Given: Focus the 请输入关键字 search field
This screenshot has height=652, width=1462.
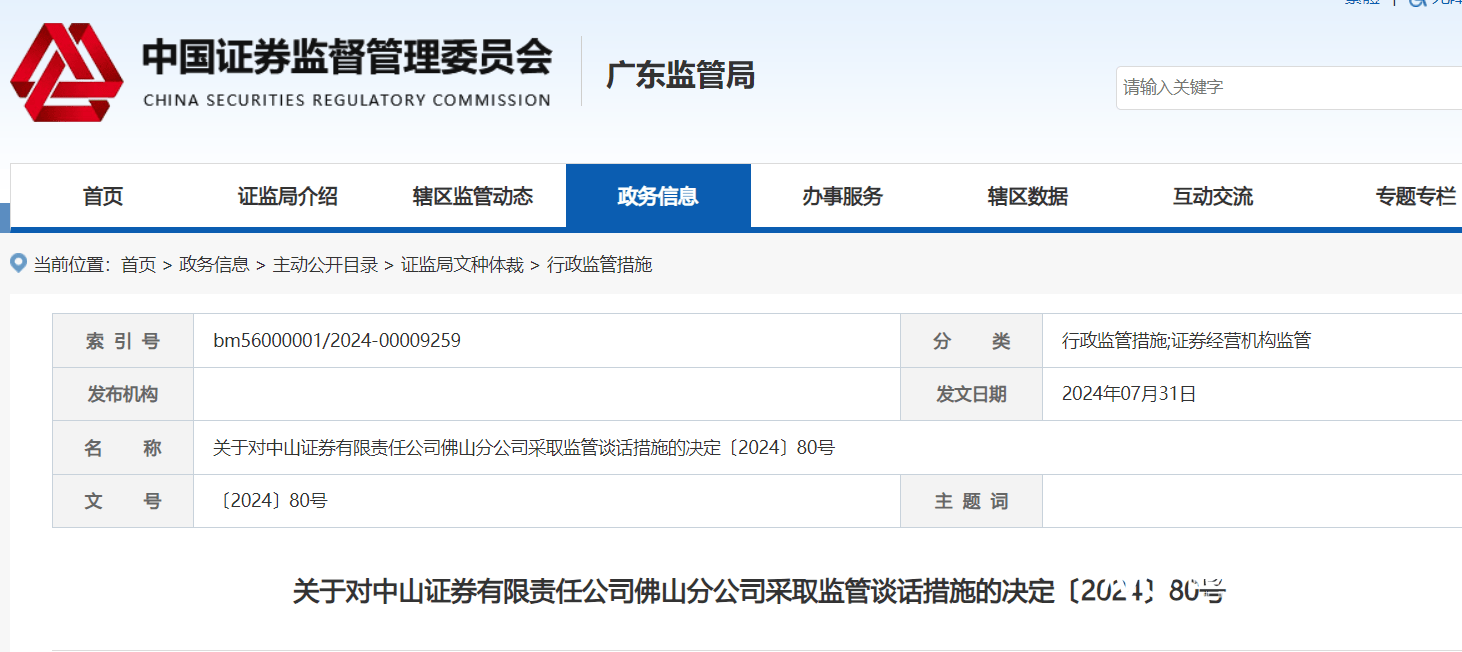Looking at the screenshot, I should coord(1289,87).
